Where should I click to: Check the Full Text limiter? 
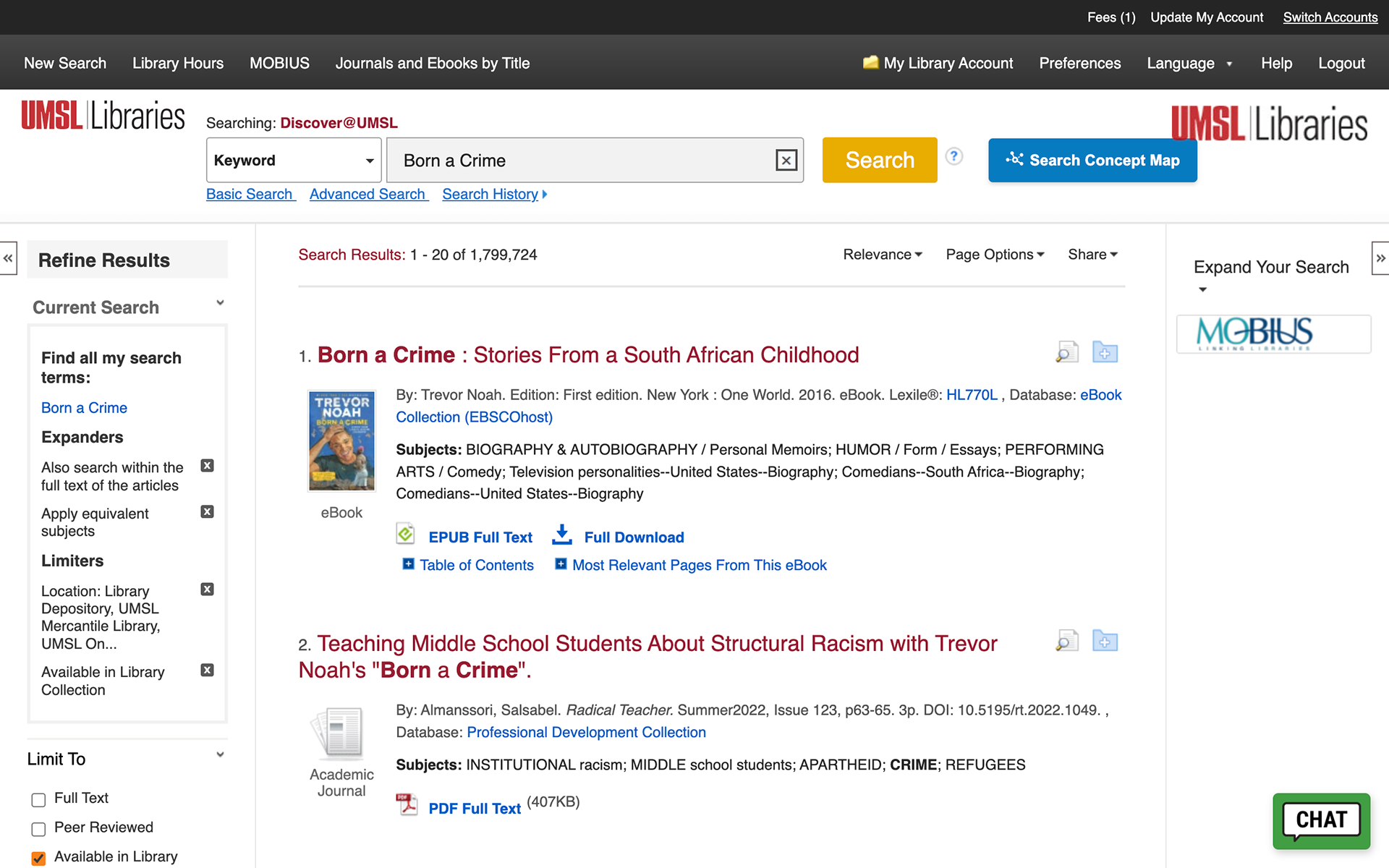39,799
